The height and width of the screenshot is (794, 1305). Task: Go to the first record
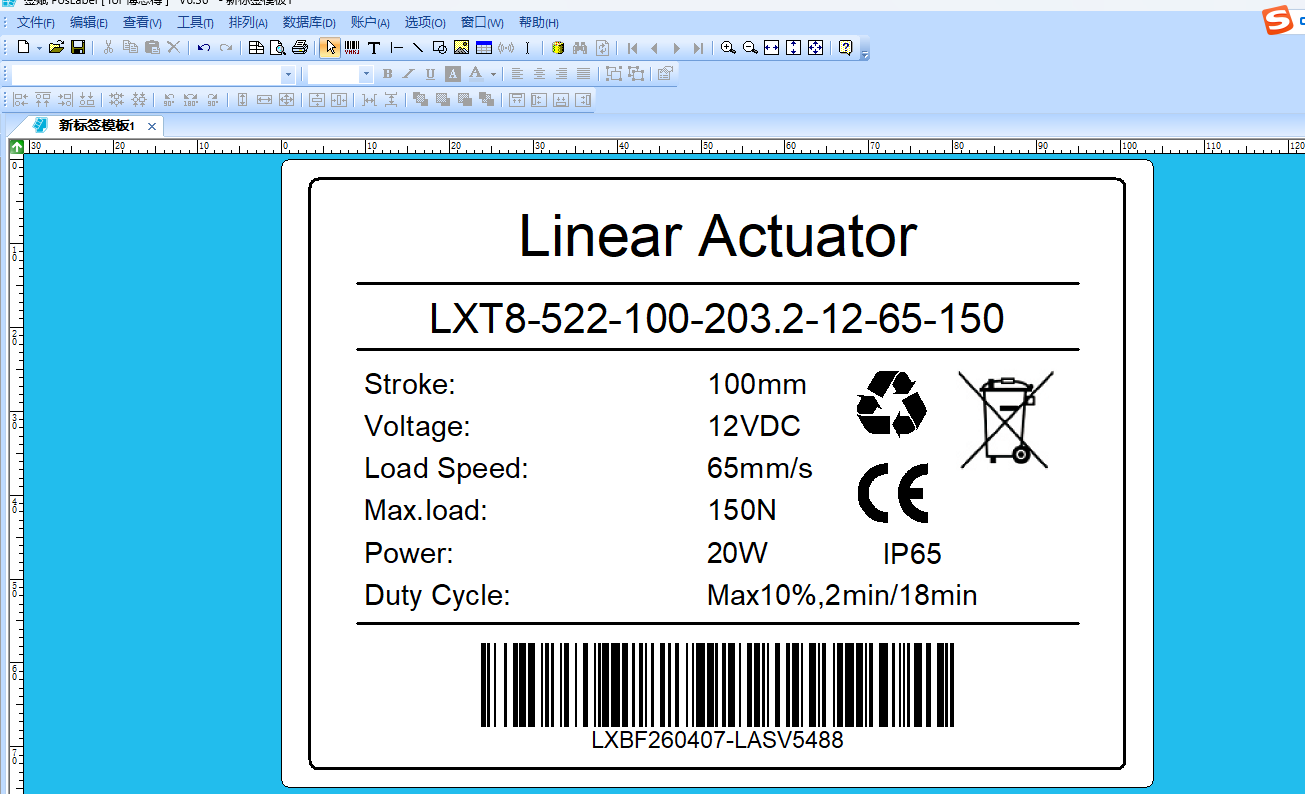pyautogui.click(x=633, y=47)
